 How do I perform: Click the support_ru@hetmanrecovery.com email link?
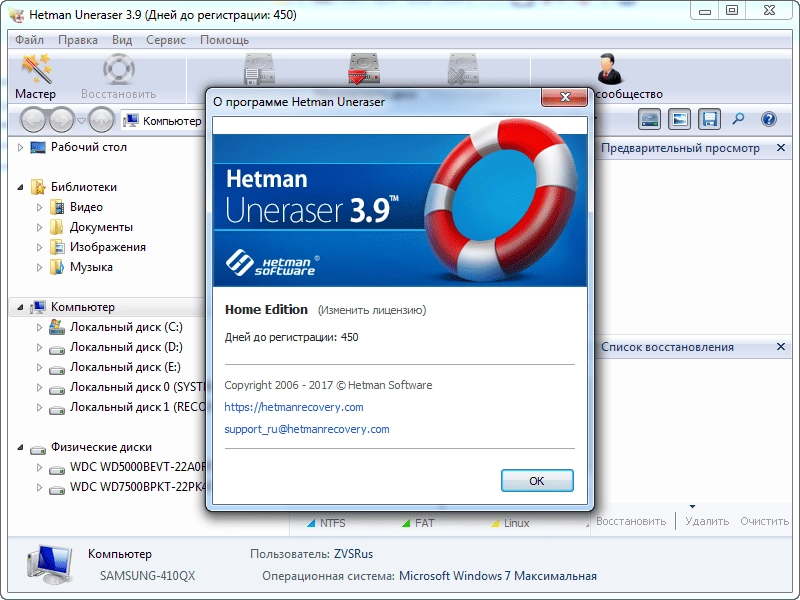(307, 429)
